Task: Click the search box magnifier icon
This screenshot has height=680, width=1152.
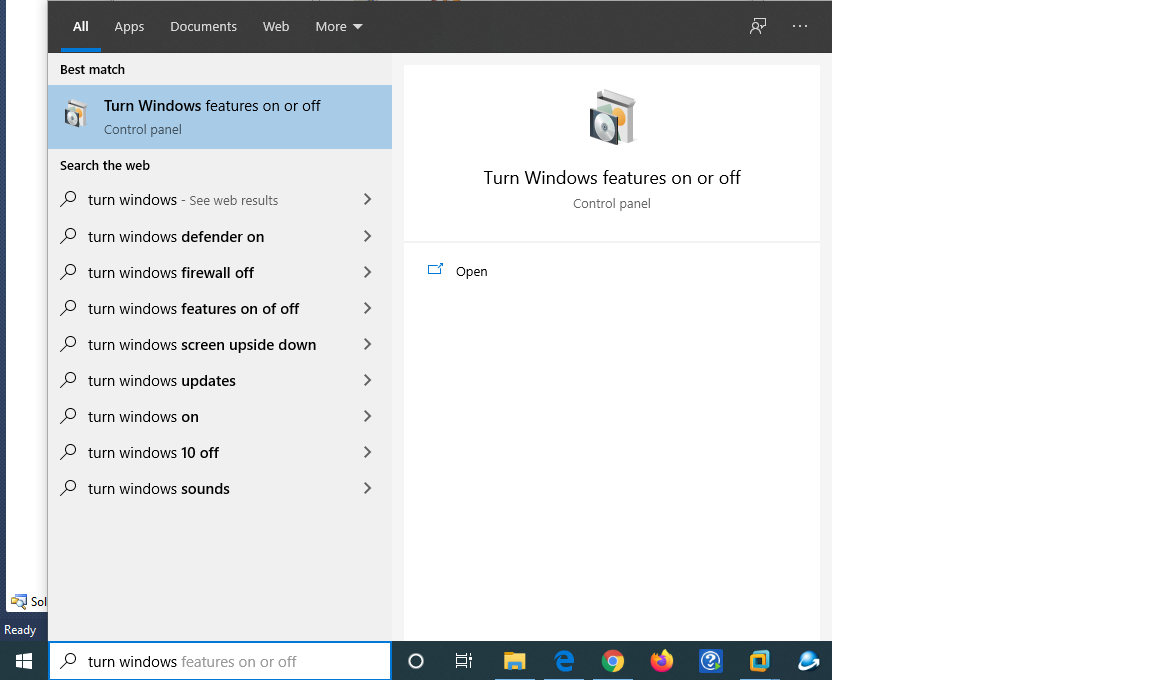Action: (68, 661)
